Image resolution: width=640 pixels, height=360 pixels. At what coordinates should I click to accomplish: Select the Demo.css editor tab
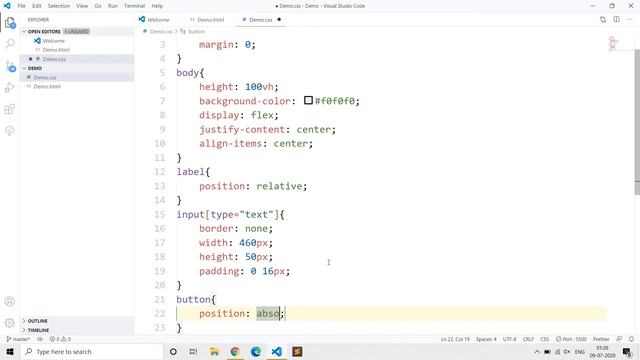[261, 20]
